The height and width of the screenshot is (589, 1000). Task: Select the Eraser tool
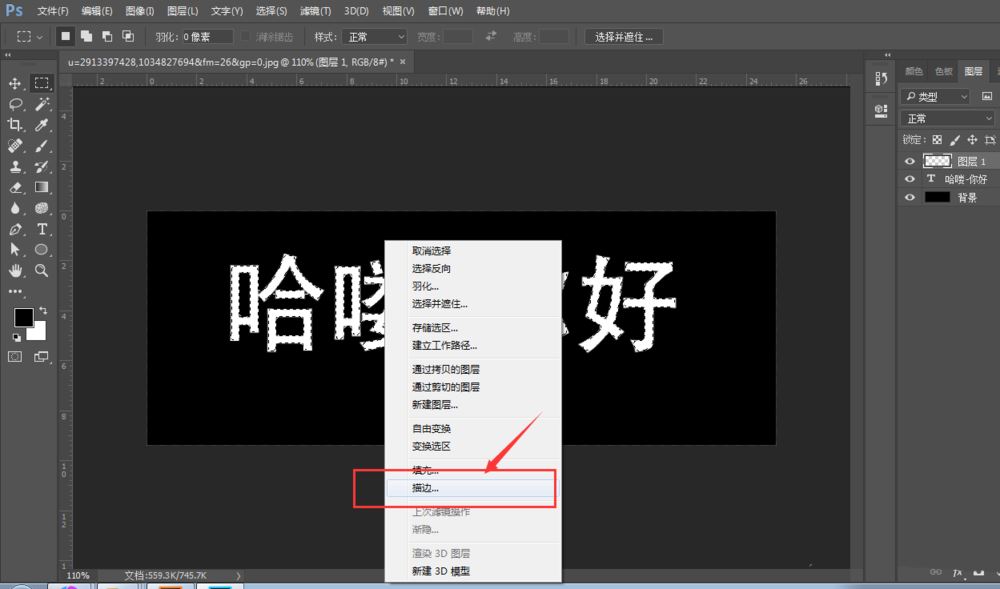(15, 187)
